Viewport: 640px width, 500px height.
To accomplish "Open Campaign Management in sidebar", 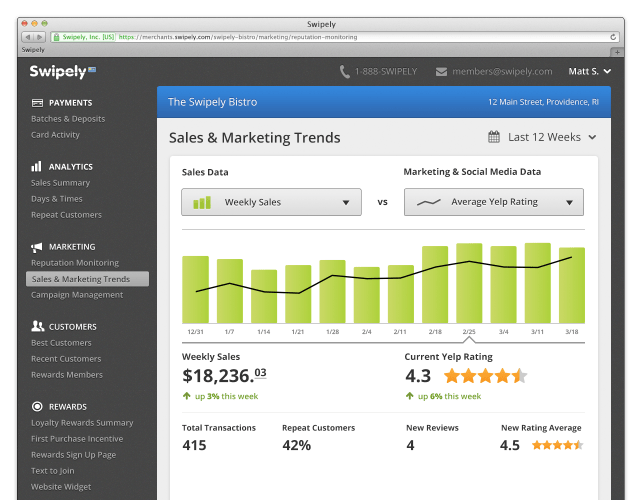I will 77,295.
